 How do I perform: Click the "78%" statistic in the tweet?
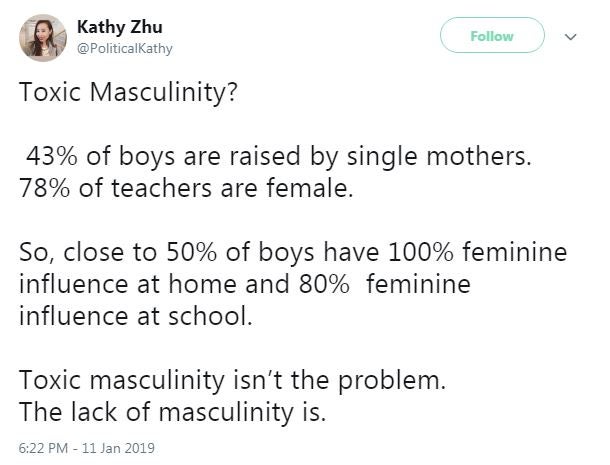pos(44,187)
